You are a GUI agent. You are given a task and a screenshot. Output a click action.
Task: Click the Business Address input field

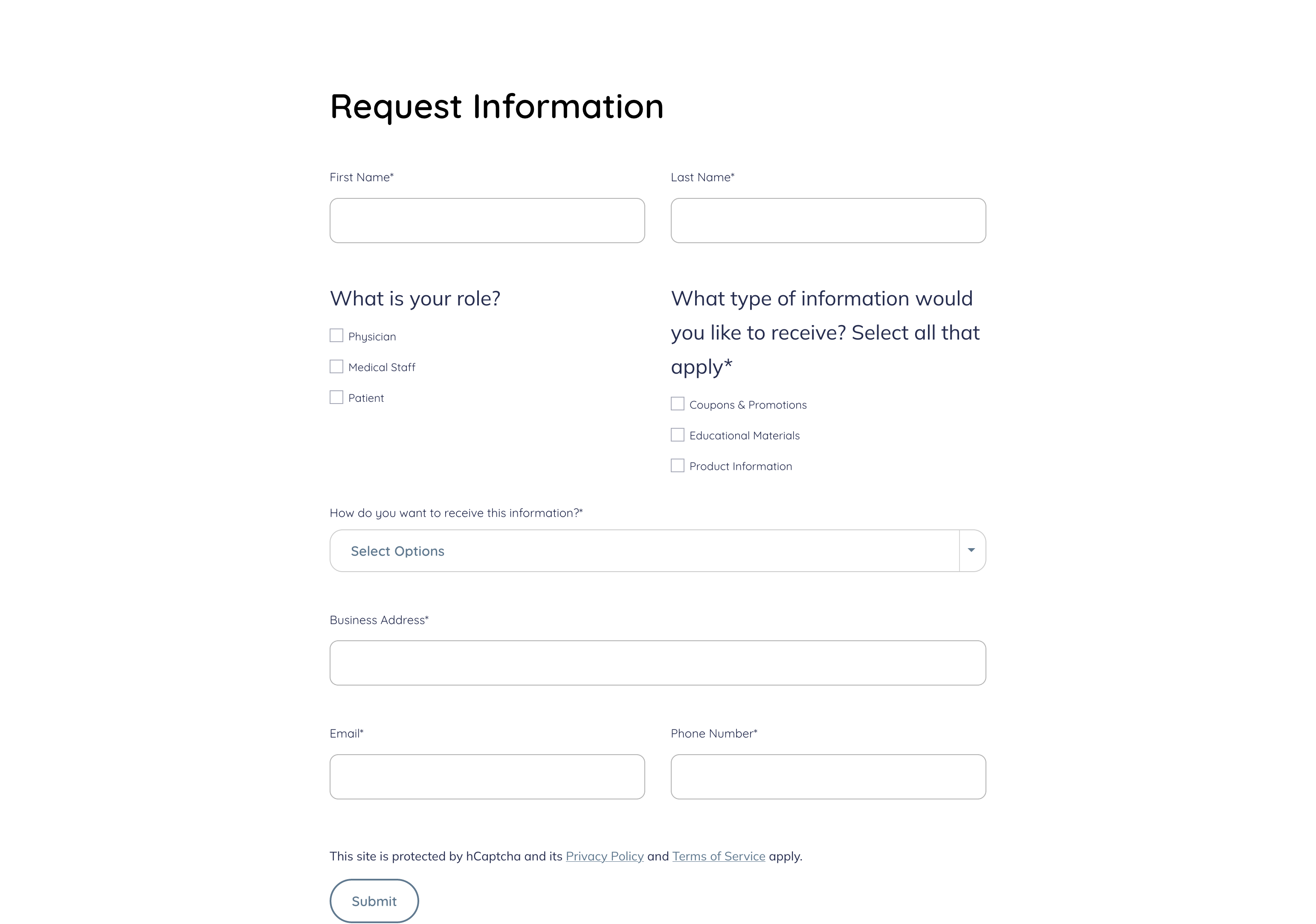[658, 663]
